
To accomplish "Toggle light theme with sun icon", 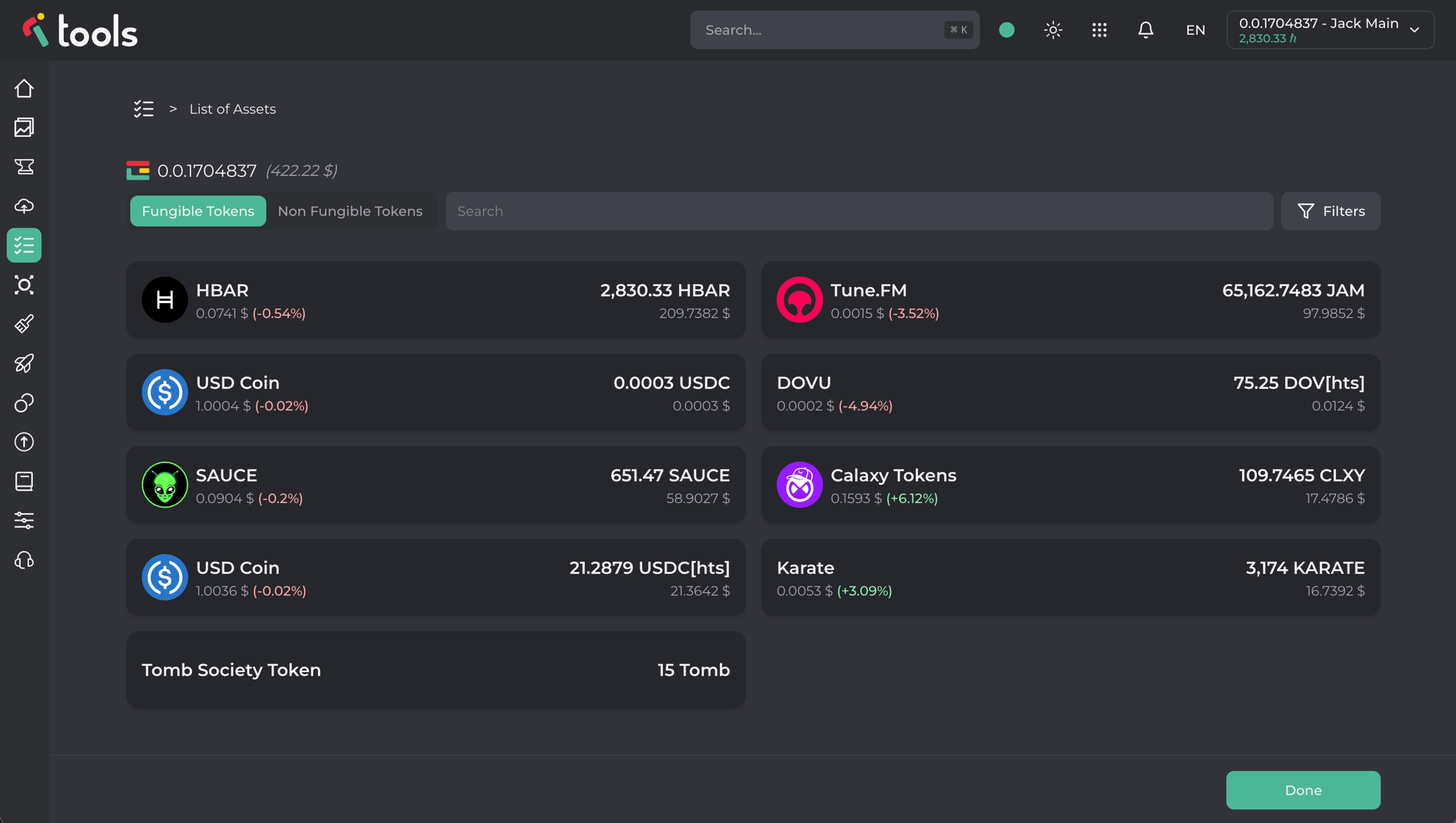I will click(1053, 30).
